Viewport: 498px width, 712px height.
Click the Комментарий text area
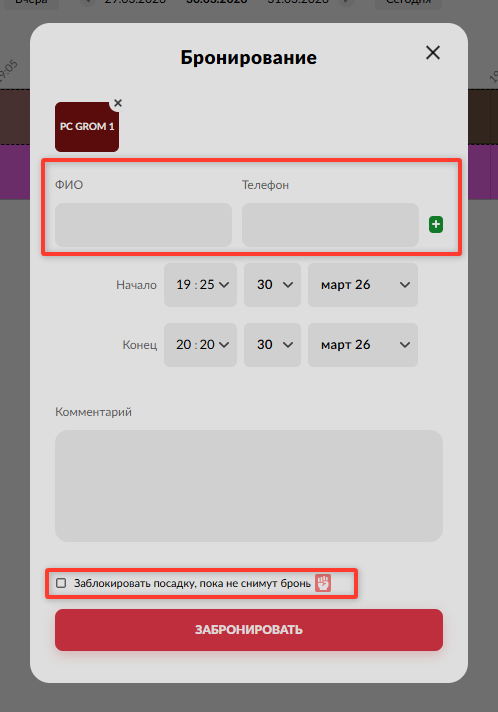(249, 486)
